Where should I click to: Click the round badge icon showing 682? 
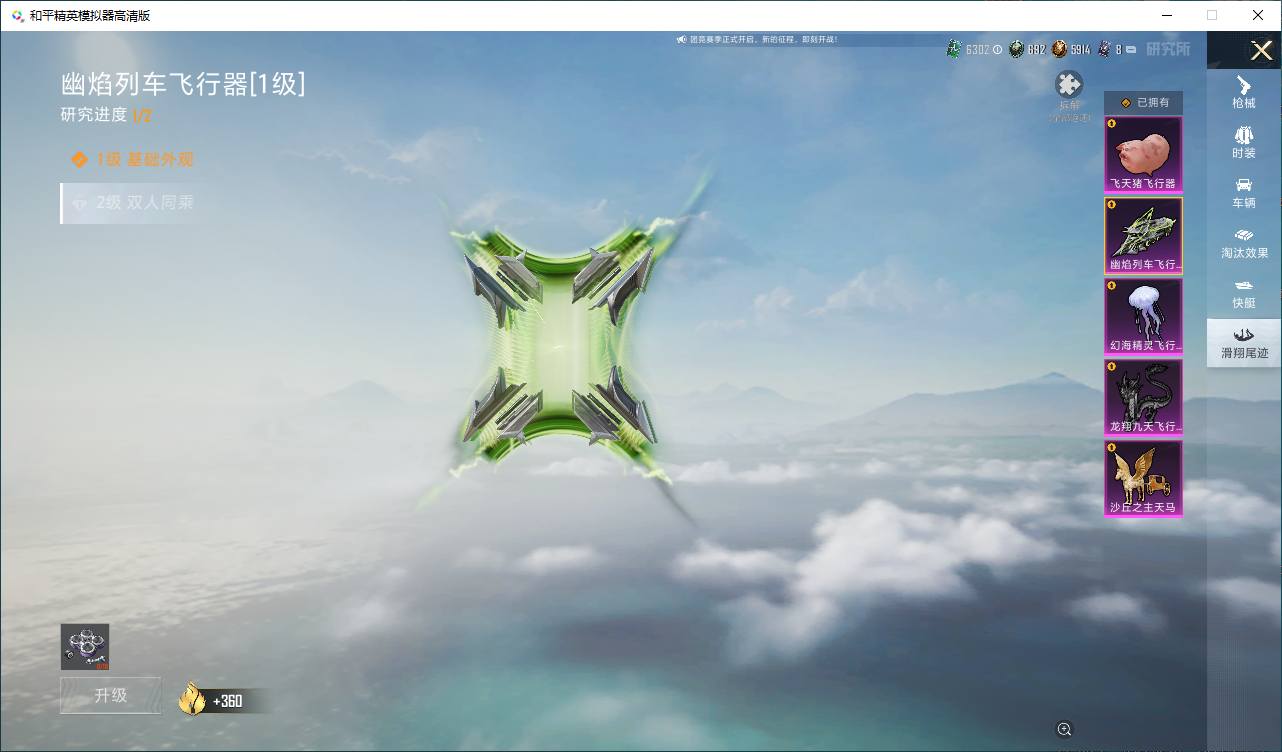click(x=1016, y=48)
